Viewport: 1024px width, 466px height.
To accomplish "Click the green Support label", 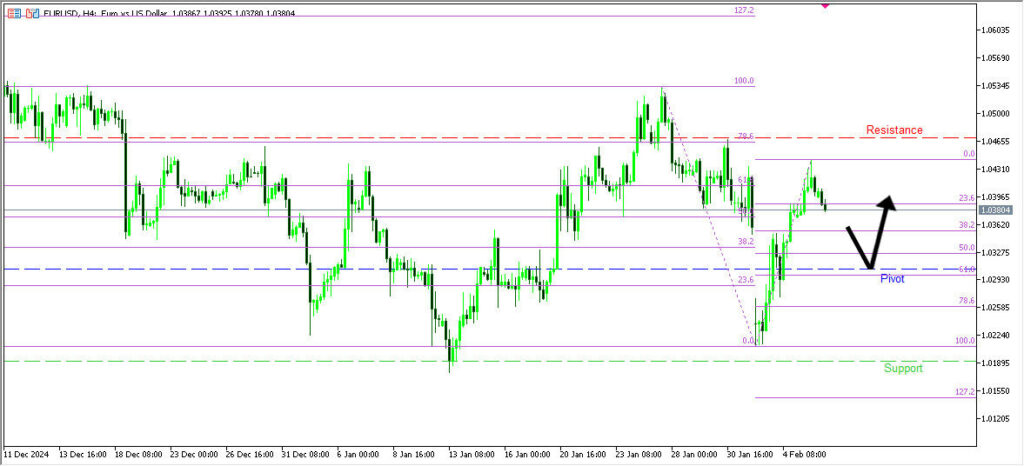I will pyautogui.click(x=903, y=368).
